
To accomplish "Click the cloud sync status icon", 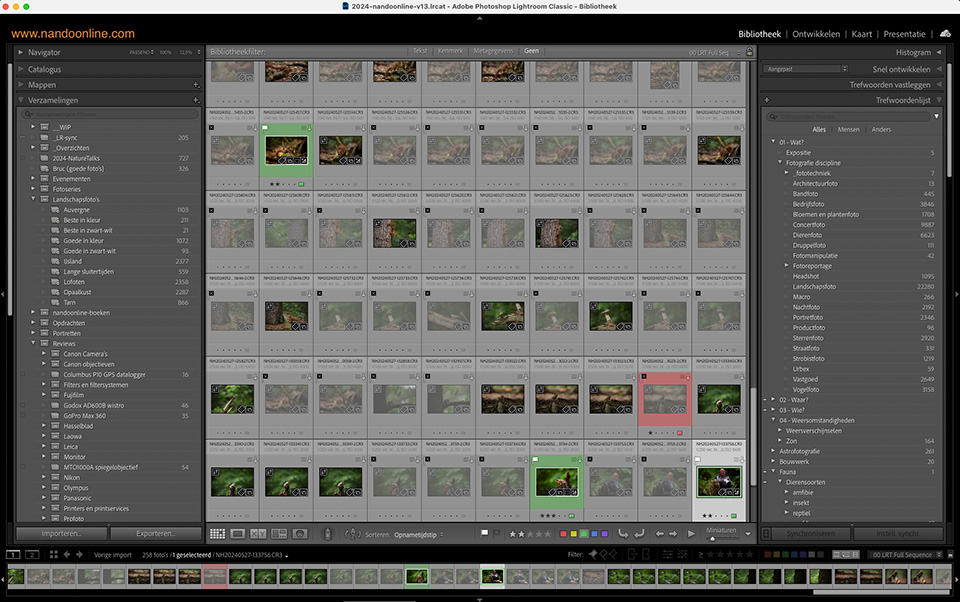I will coord(946,34).
